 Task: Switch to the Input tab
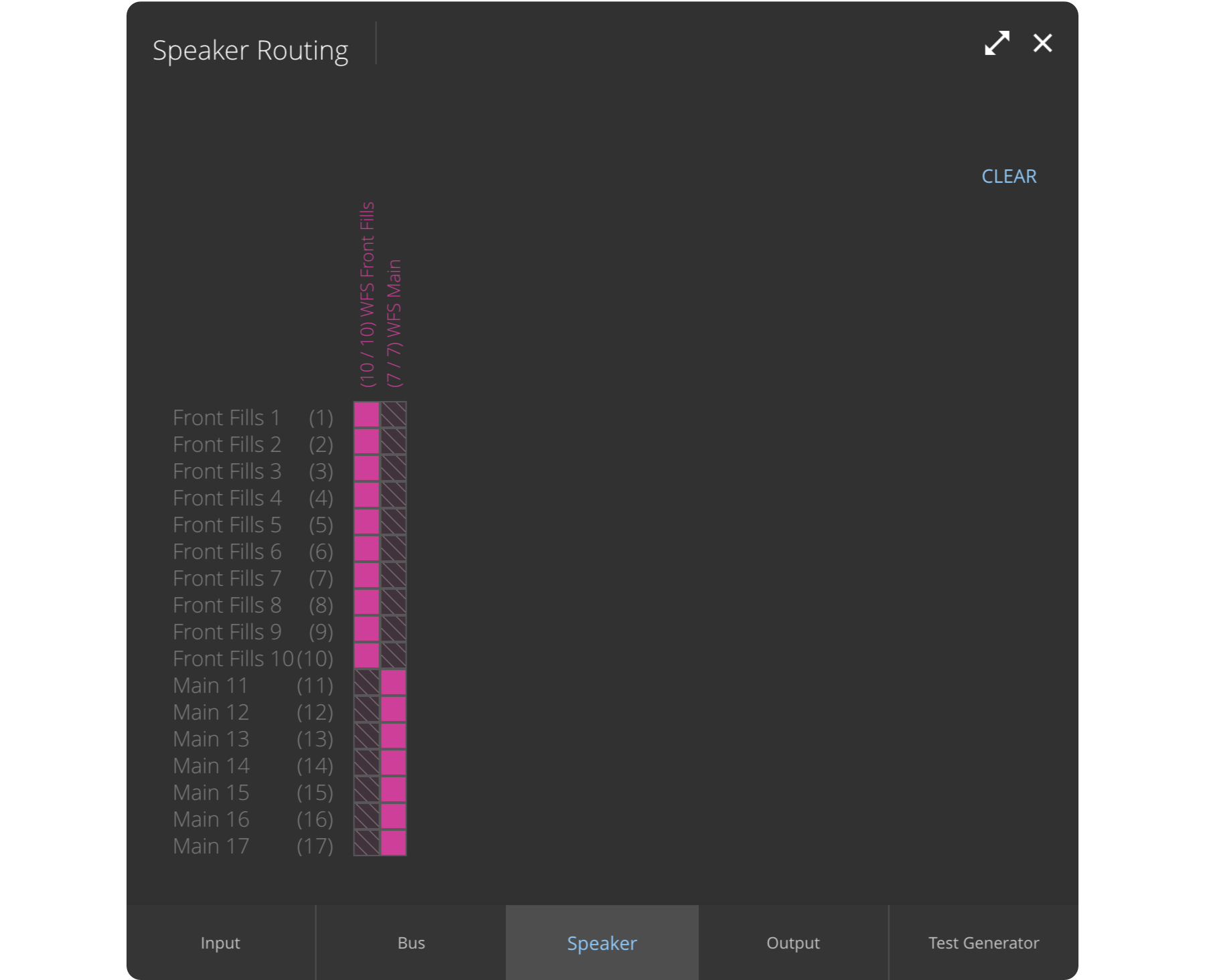point(220,943)
